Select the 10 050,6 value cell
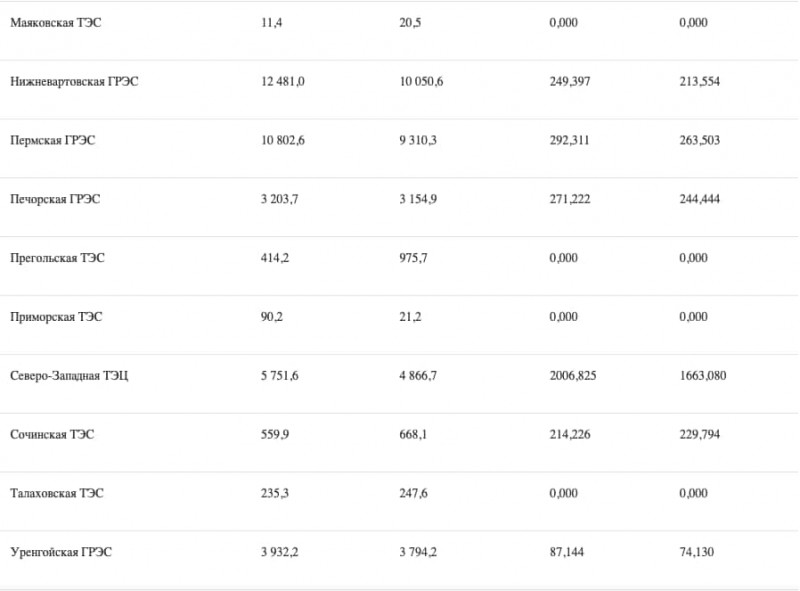800x591 pixels. (x=420, y=82)
